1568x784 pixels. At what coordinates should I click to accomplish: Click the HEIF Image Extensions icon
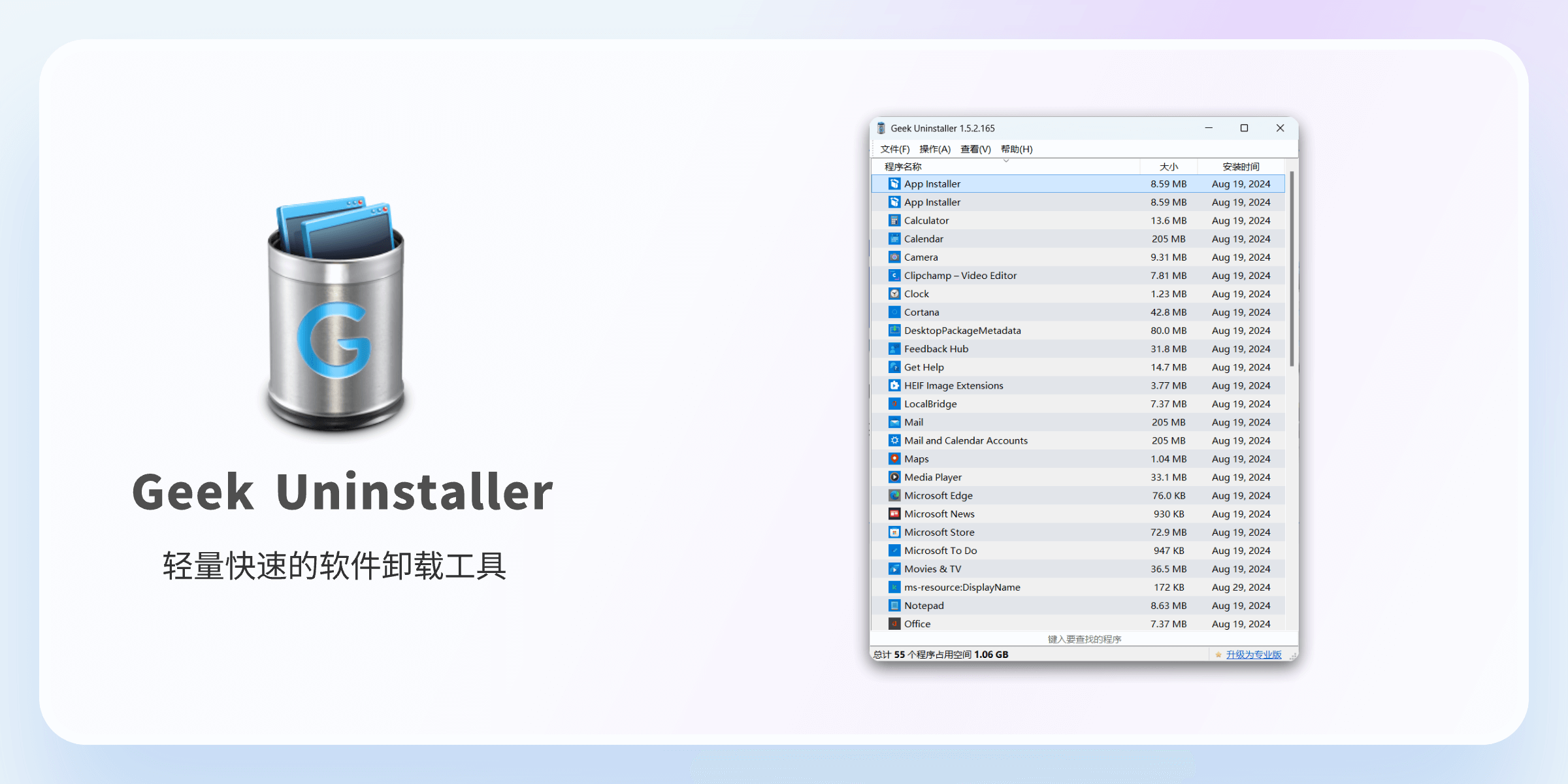894,385
